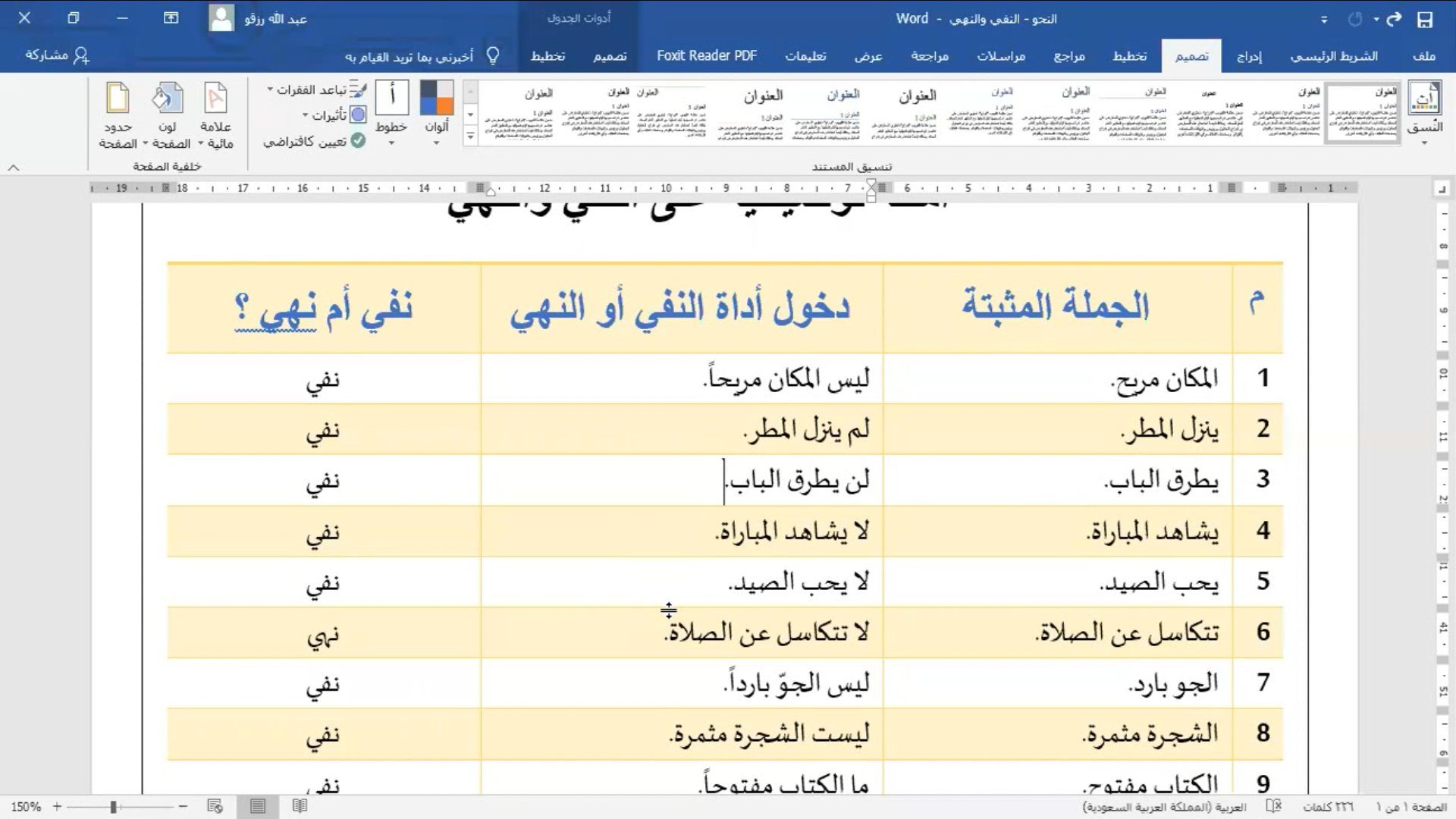Open the ألوان (Colors) theme palette
The image size is (1456, 819).
pyautogui.click(x=437, y=112)
